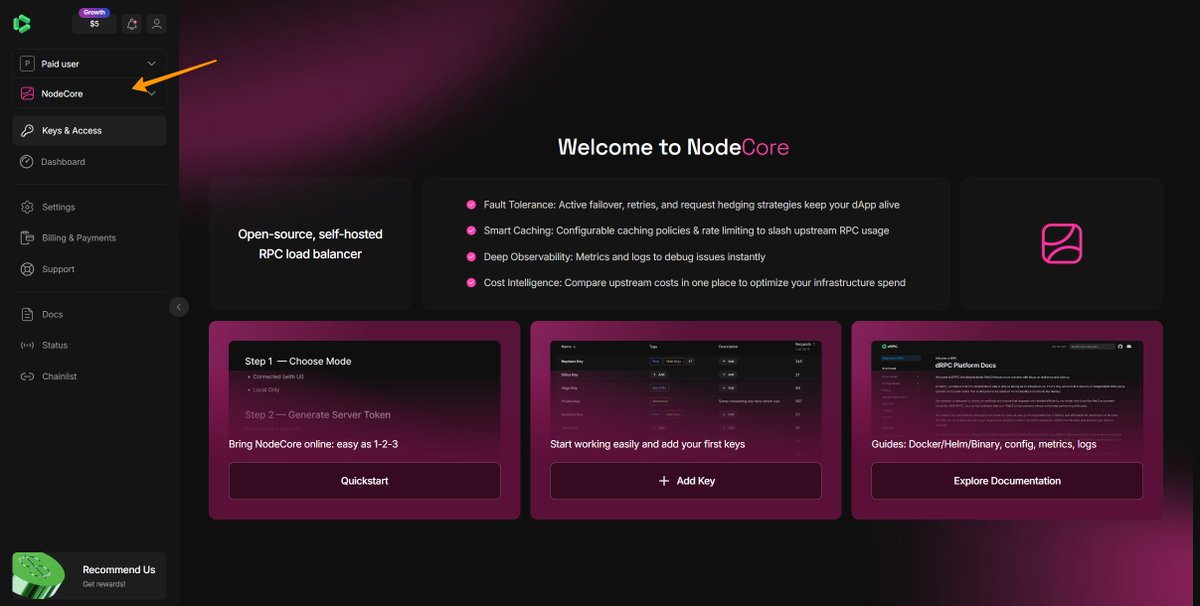This screenshot has width=1200, height=606.
Task: Click the Add Key button
Action: point(686,481)
